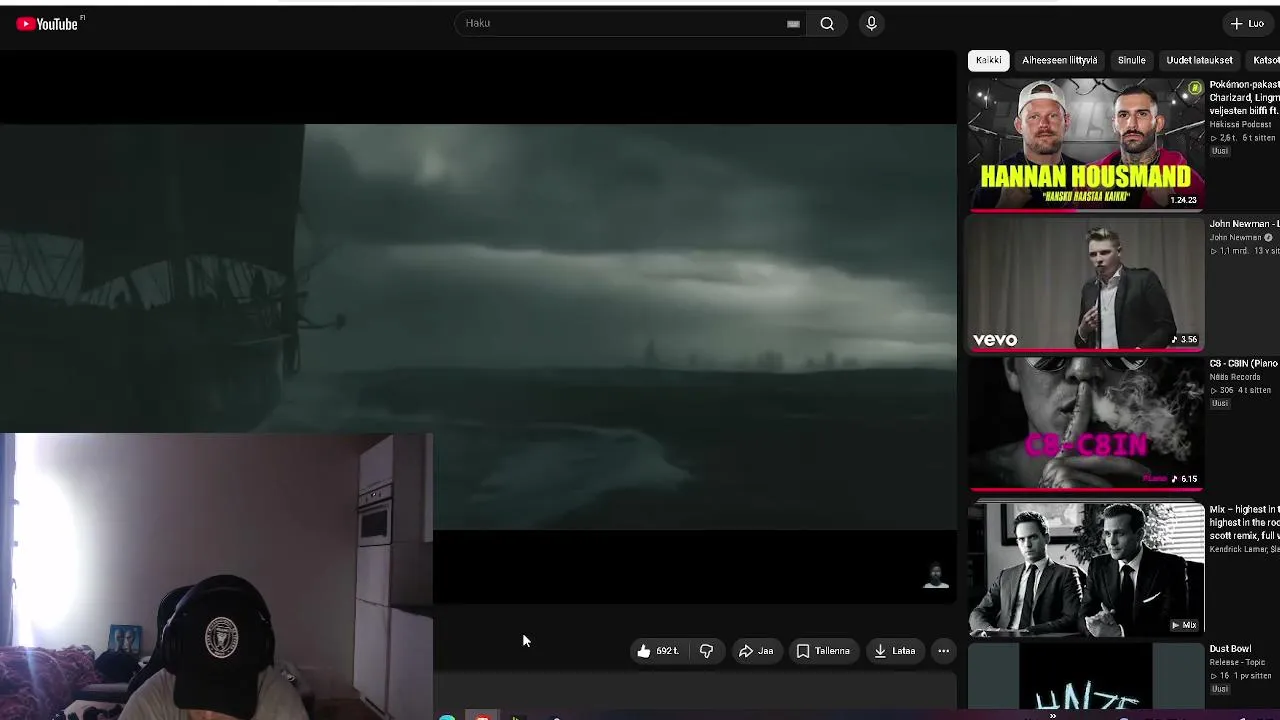Click the Release - Topic channel name

pyautogui.click(x=1237, y=662)
